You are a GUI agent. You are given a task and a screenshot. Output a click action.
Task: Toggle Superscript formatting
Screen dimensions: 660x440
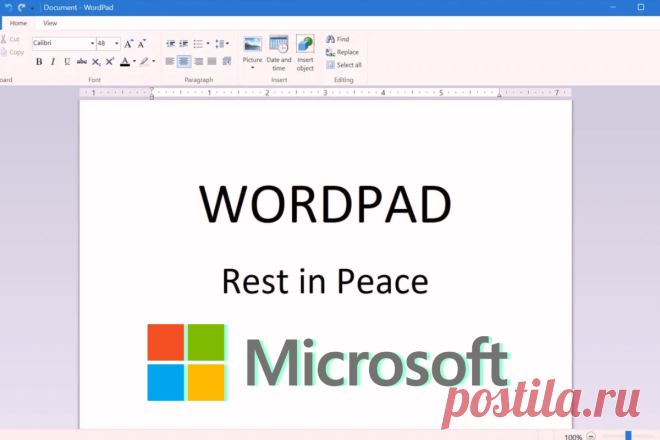[x=110, y=61]
